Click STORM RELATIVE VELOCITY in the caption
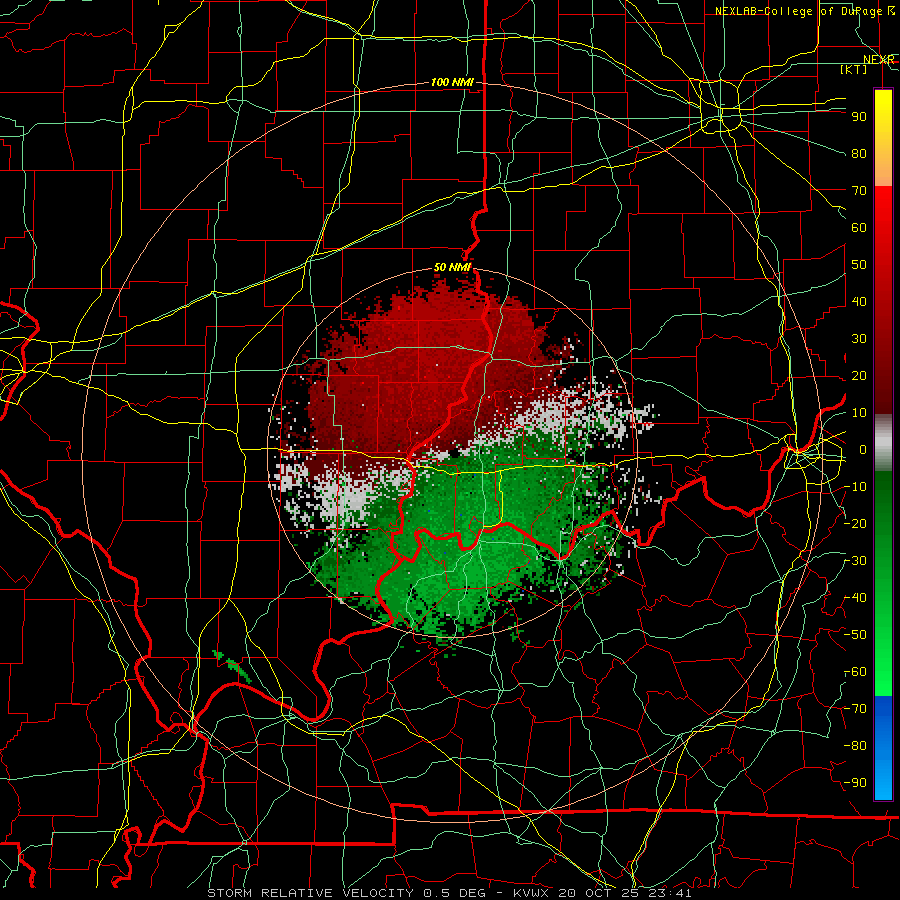The height and width of the screenshot is (900, 900). 312,893
